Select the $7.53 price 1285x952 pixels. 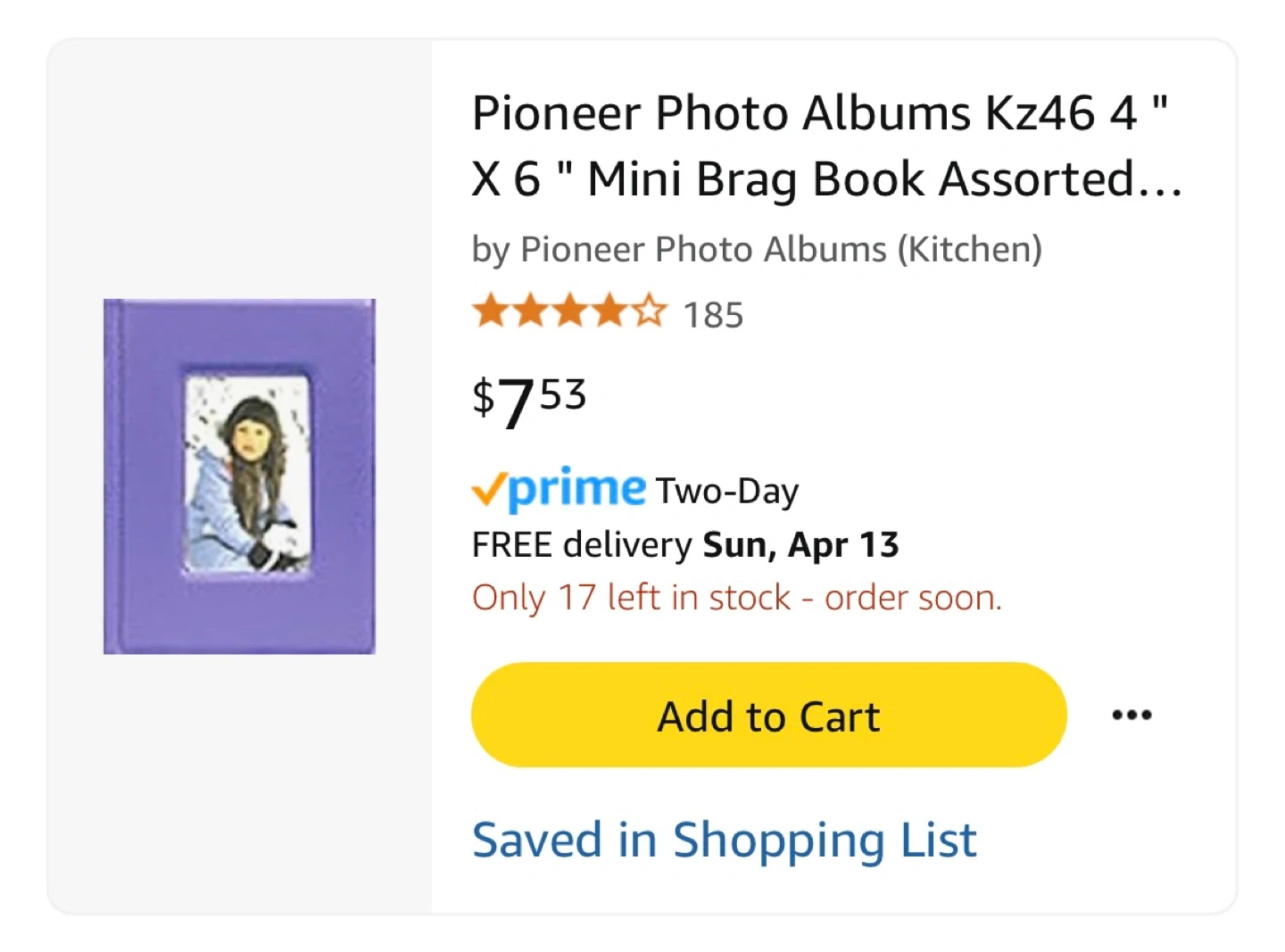click(x=529, y=400)
